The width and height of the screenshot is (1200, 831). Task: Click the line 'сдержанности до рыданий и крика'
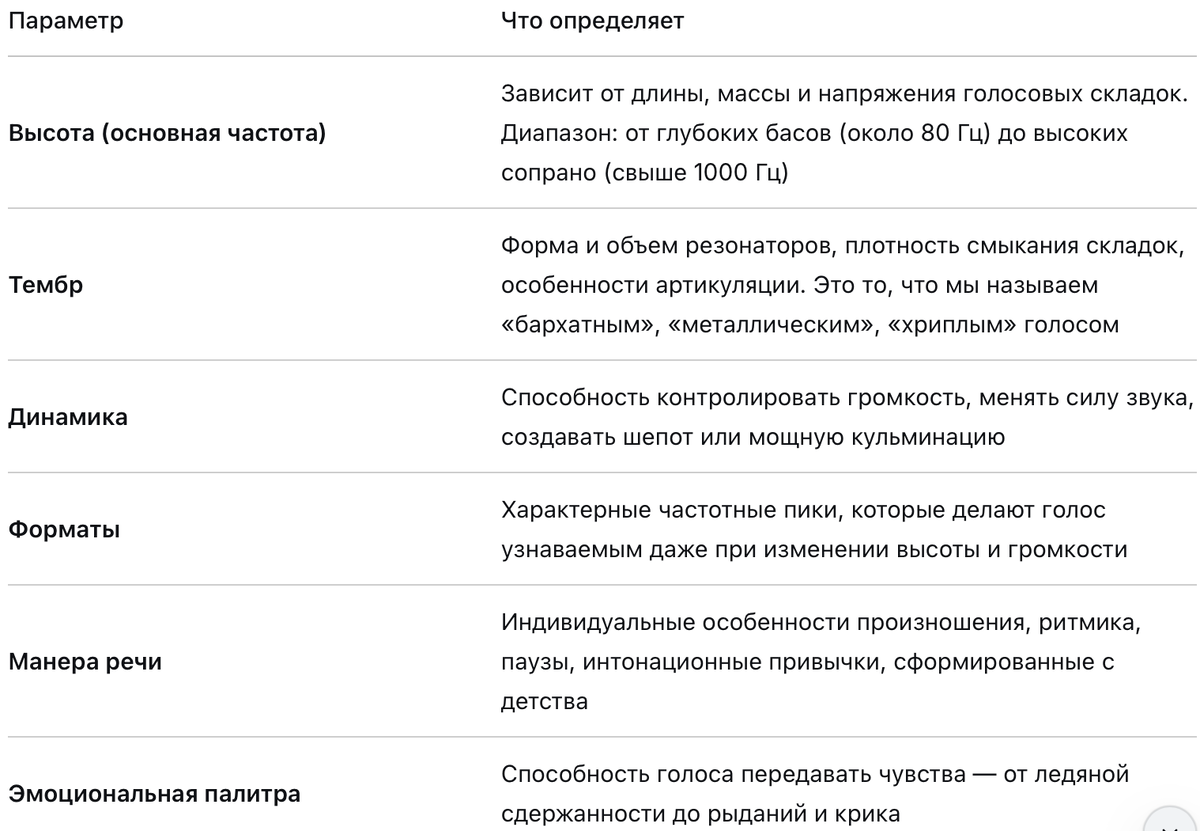click(693, 813)
